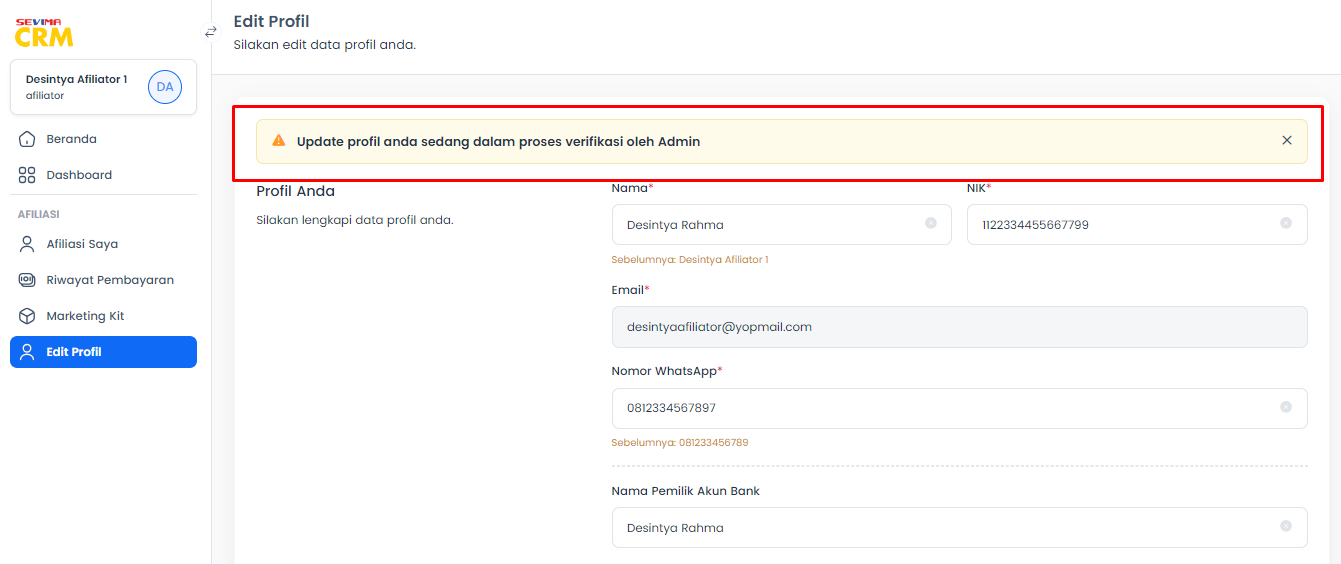Dismiss the verification alert banner
Image resolution: width=1341 pixels, height=564 pixels.
tap(1287, 141)
